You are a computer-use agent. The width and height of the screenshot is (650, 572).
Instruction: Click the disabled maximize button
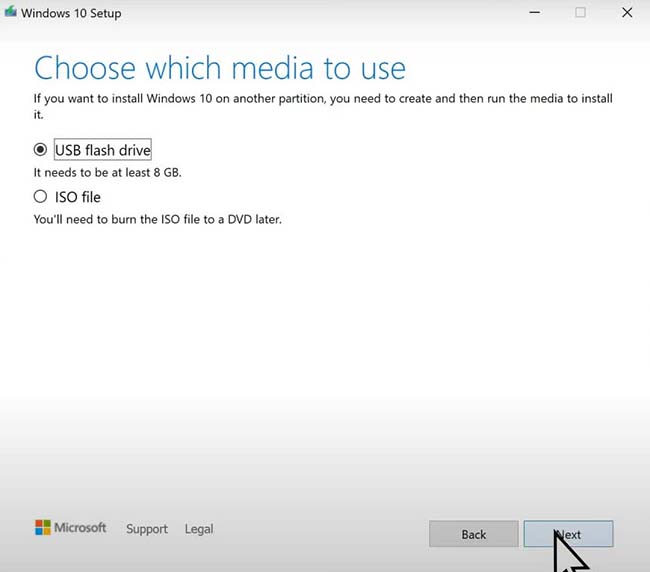[x=580, y=12]
